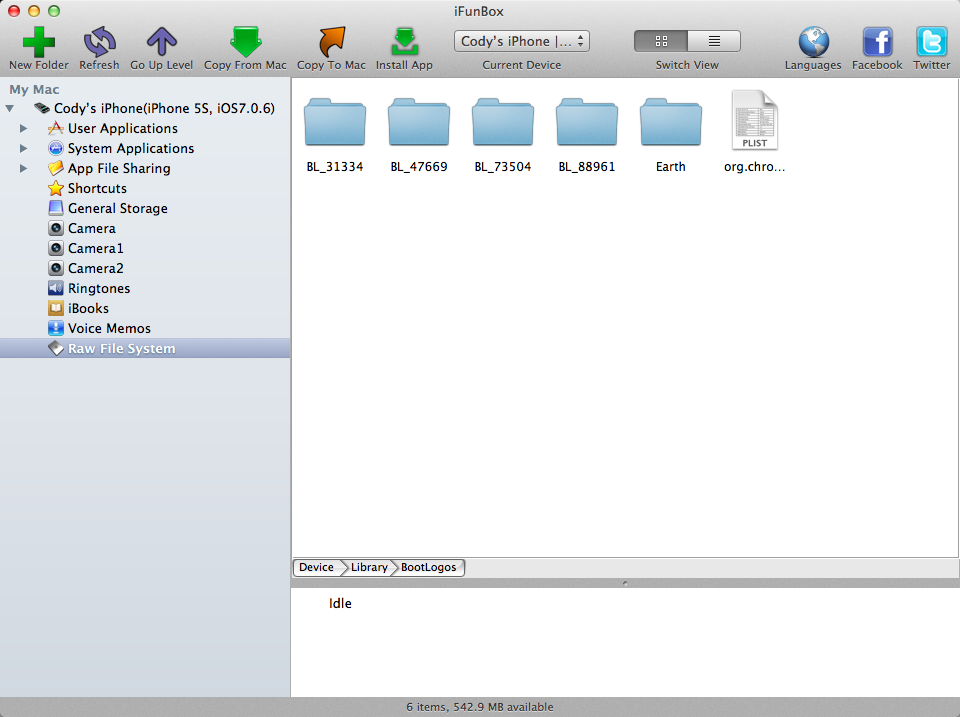
Task: Open the Install App tool
Action: (x=404, y=43)
